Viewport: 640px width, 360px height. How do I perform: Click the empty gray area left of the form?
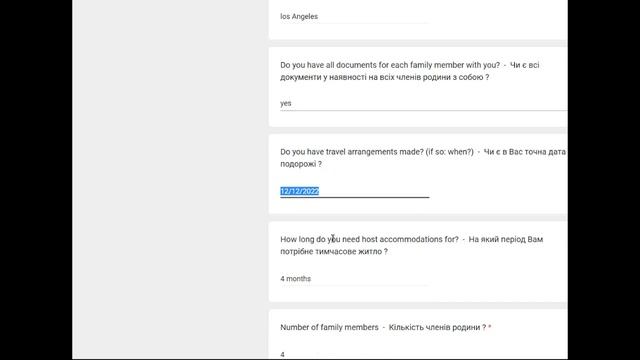click(x=169, y=180)
